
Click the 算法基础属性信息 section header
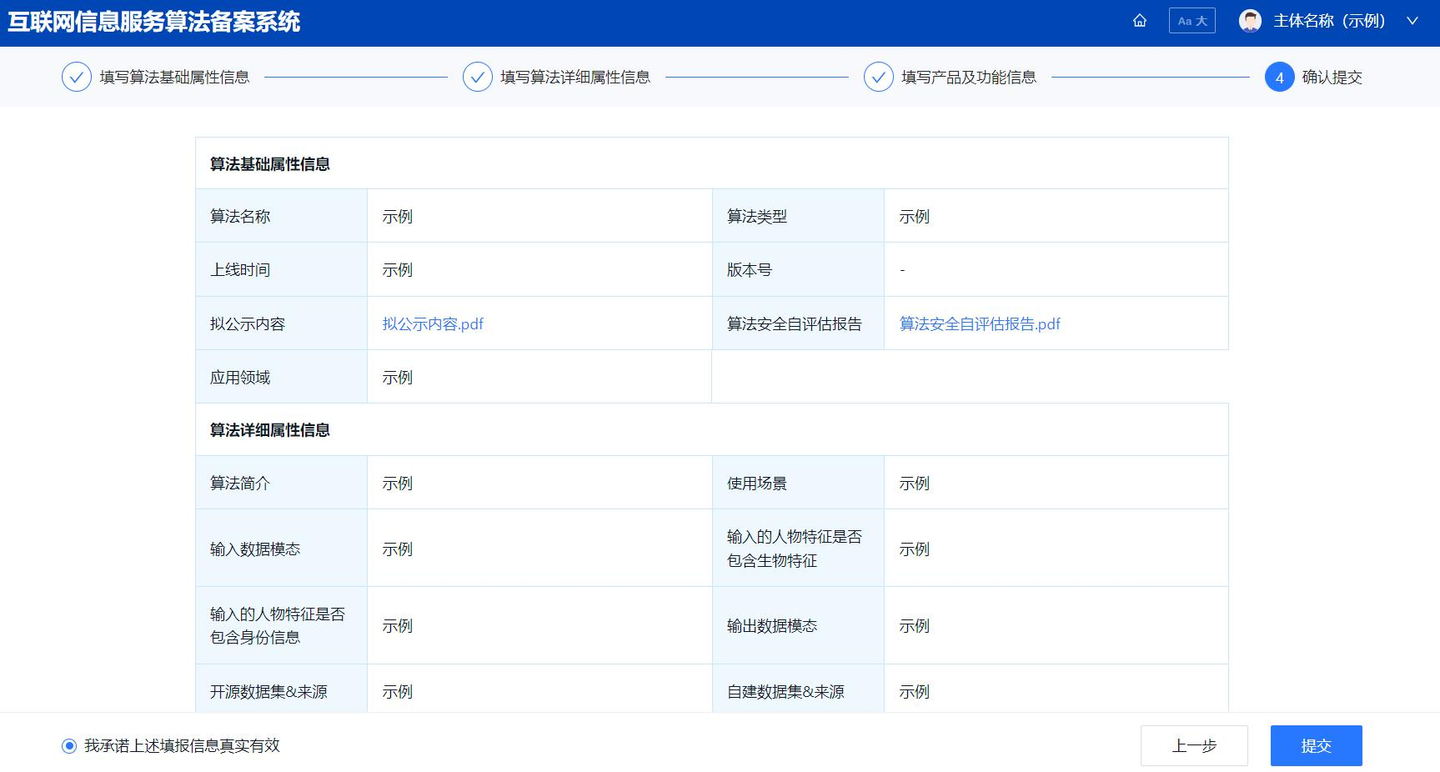pyautogui.click(x=270, y=164)
